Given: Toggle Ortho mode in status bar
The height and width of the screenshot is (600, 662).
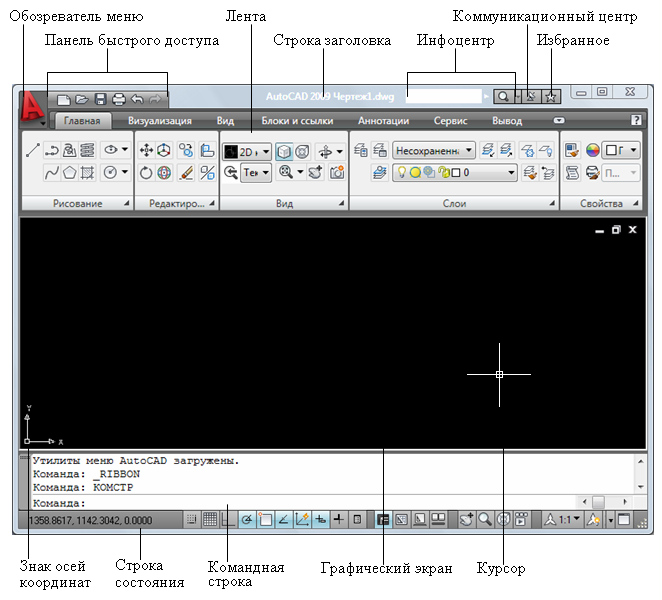Looking at the screenshot, I should (228, 519).
